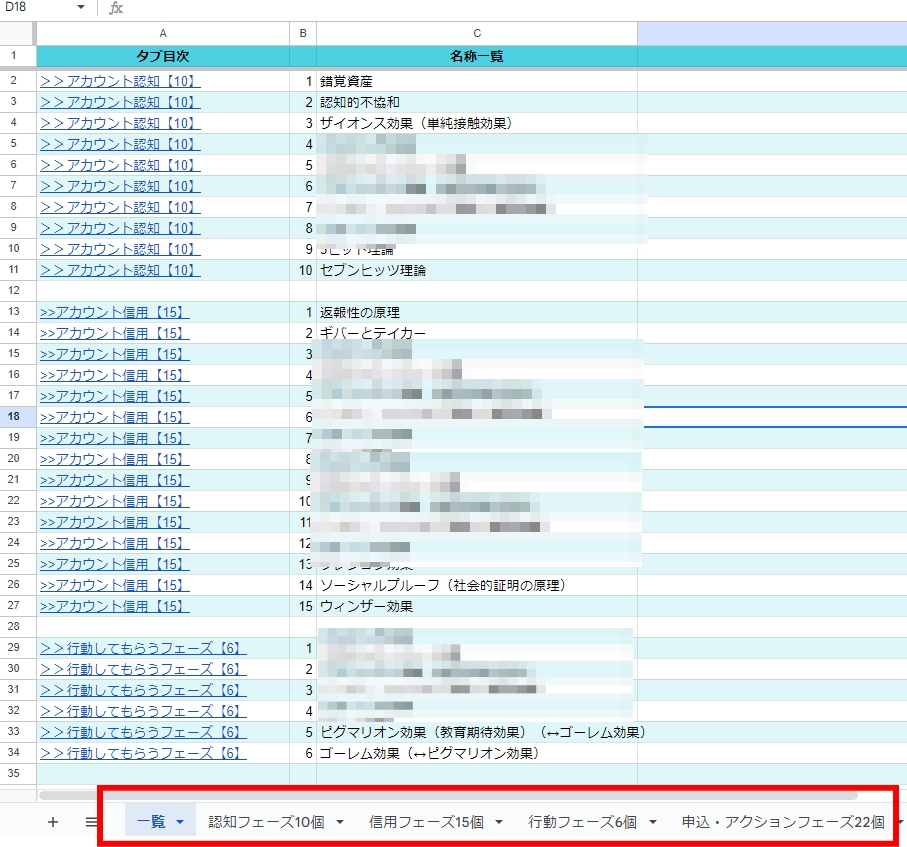
Task: Open the all sheets list icon
Action: pos(91,822)
